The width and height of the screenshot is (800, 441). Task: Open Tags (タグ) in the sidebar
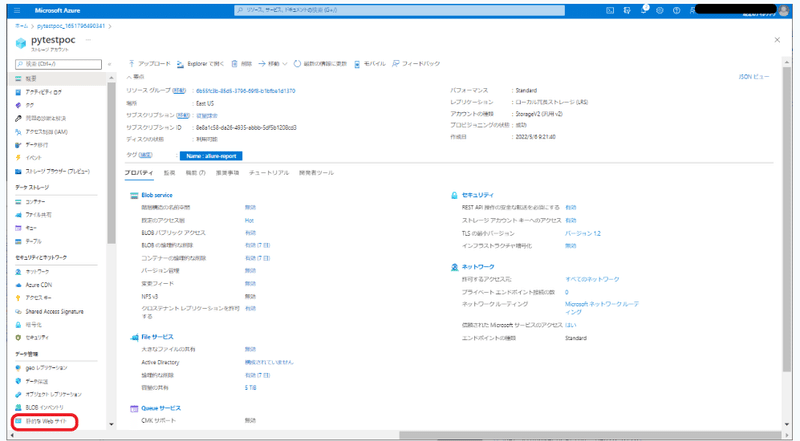point(30,105)
